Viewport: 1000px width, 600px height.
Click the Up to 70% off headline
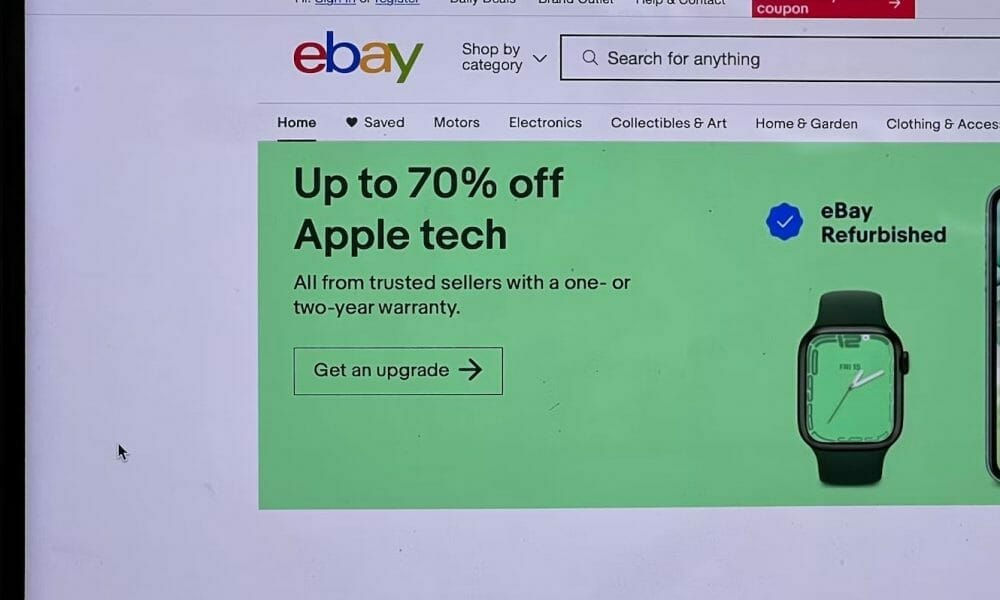point(429,184)
